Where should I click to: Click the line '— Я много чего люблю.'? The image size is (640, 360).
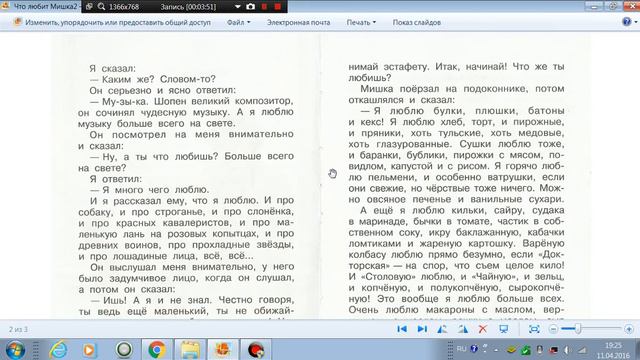(150, 190)
